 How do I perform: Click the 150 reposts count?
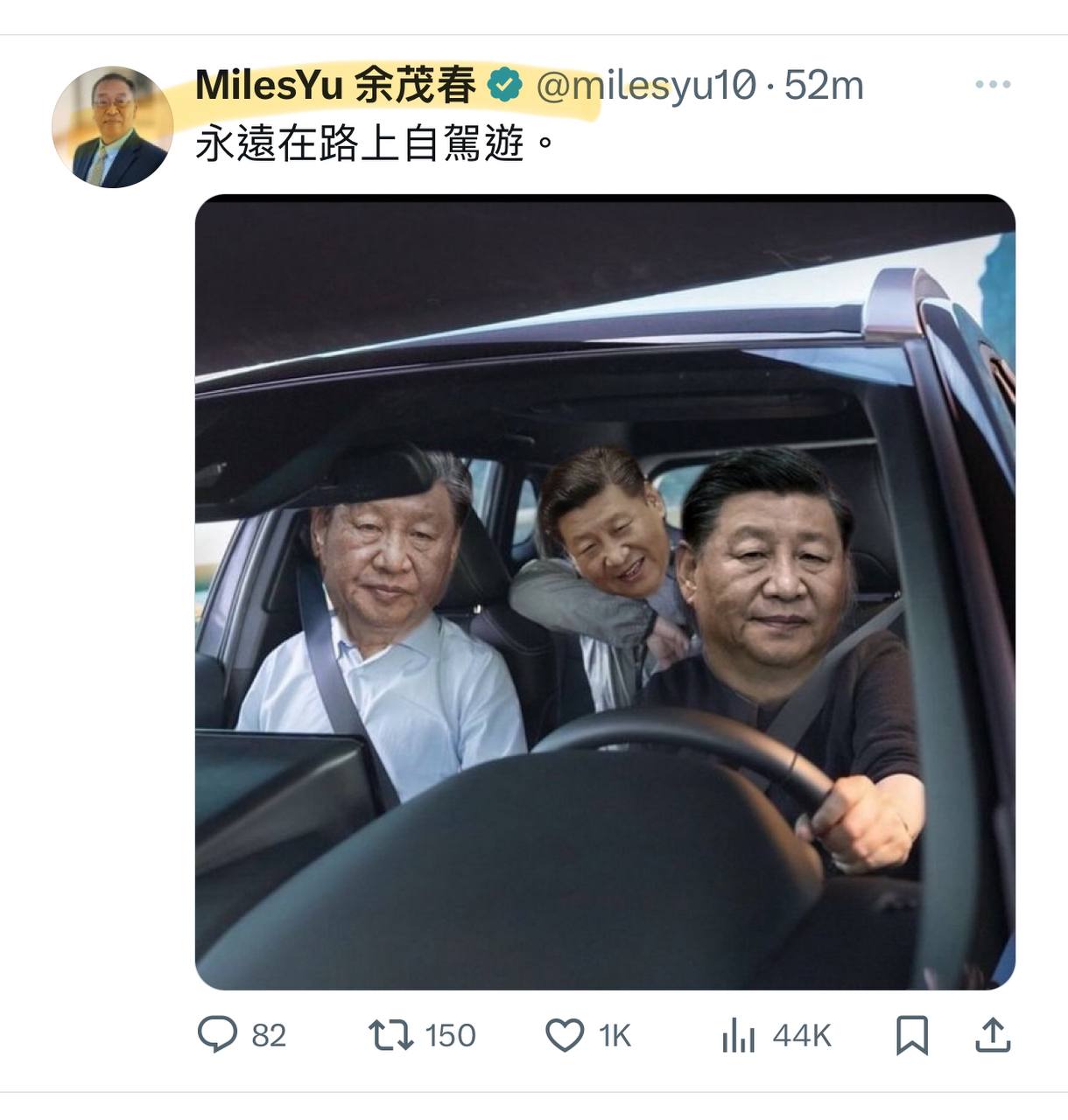tap(450, 1036)
